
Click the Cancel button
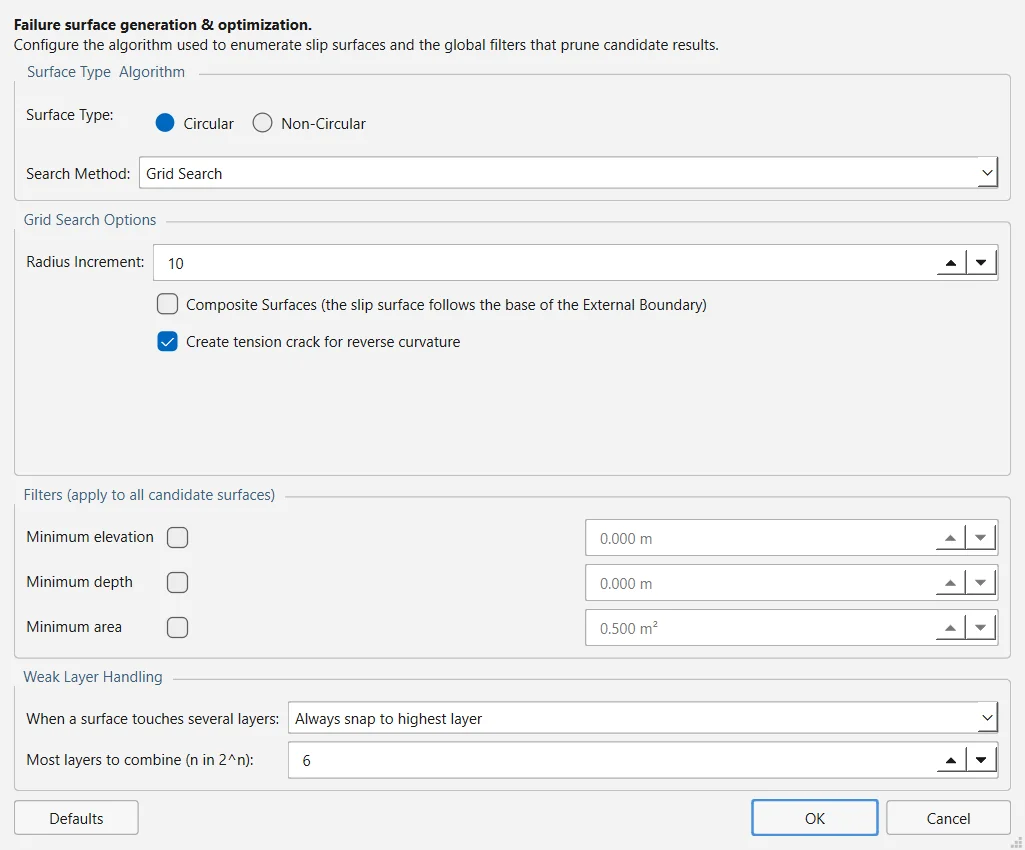[949, 818]
